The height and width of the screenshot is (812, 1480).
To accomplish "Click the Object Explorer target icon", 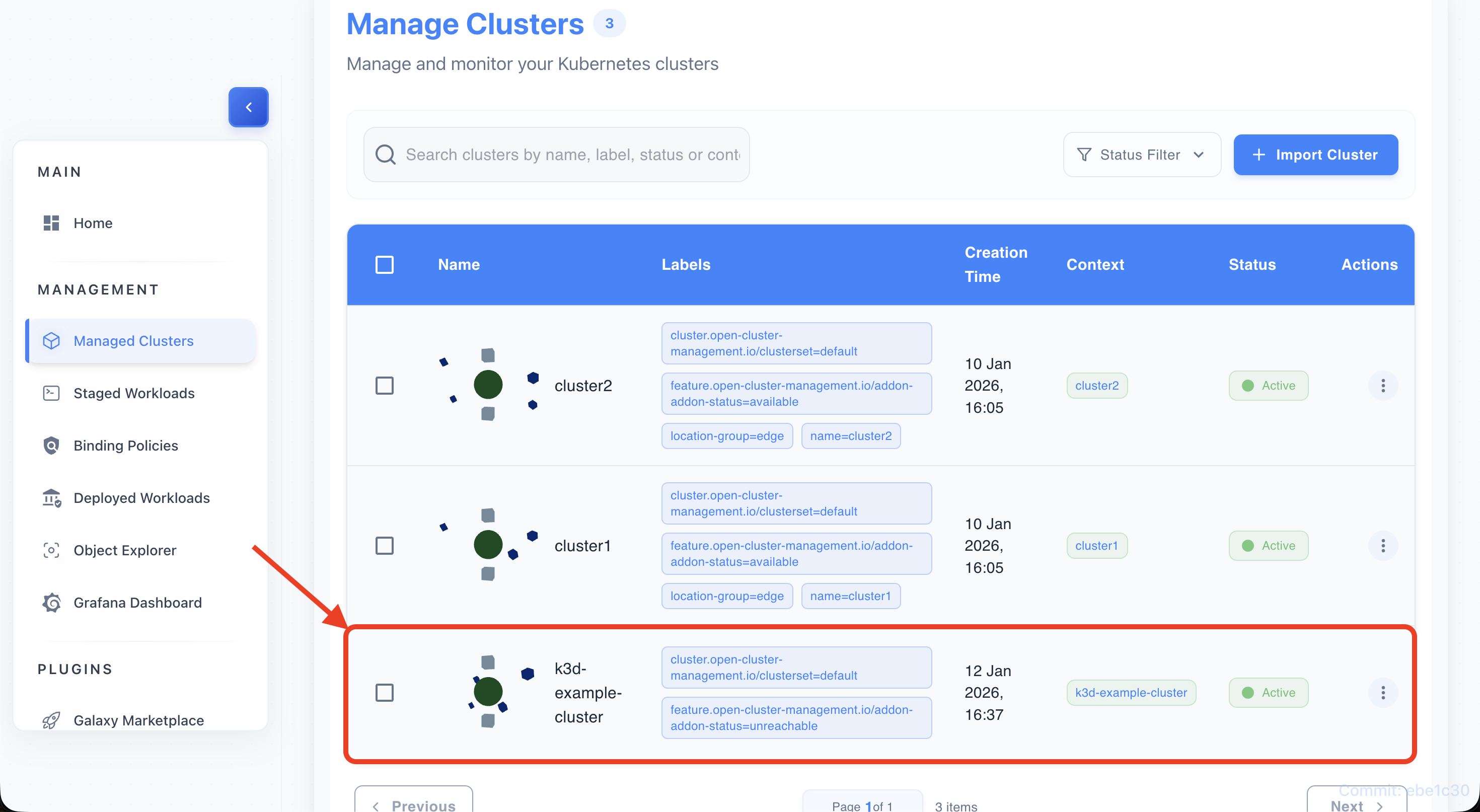I will pos(51,550).
